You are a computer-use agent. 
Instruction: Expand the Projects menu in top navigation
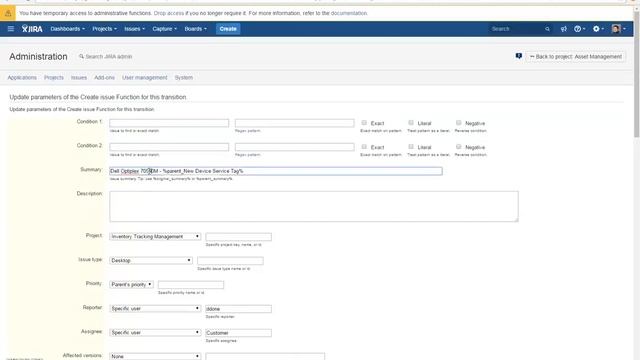click(104, 29)
